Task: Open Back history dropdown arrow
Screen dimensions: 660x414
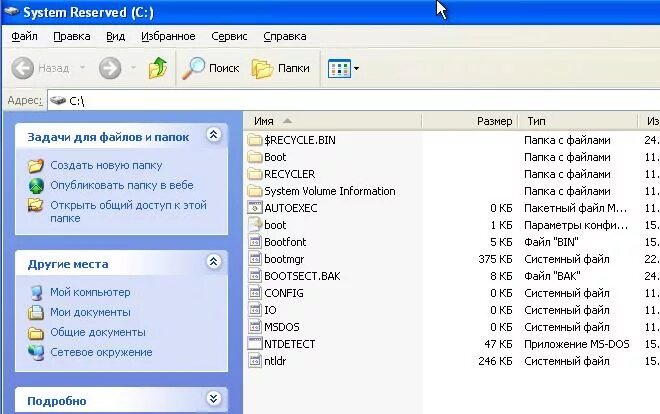Action: 82,67
